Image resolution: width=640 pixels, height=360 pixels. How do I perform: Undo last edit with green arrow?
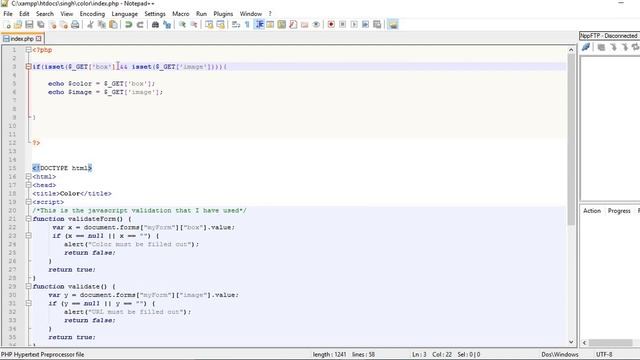pyautogui.click(x=129, y=24)
